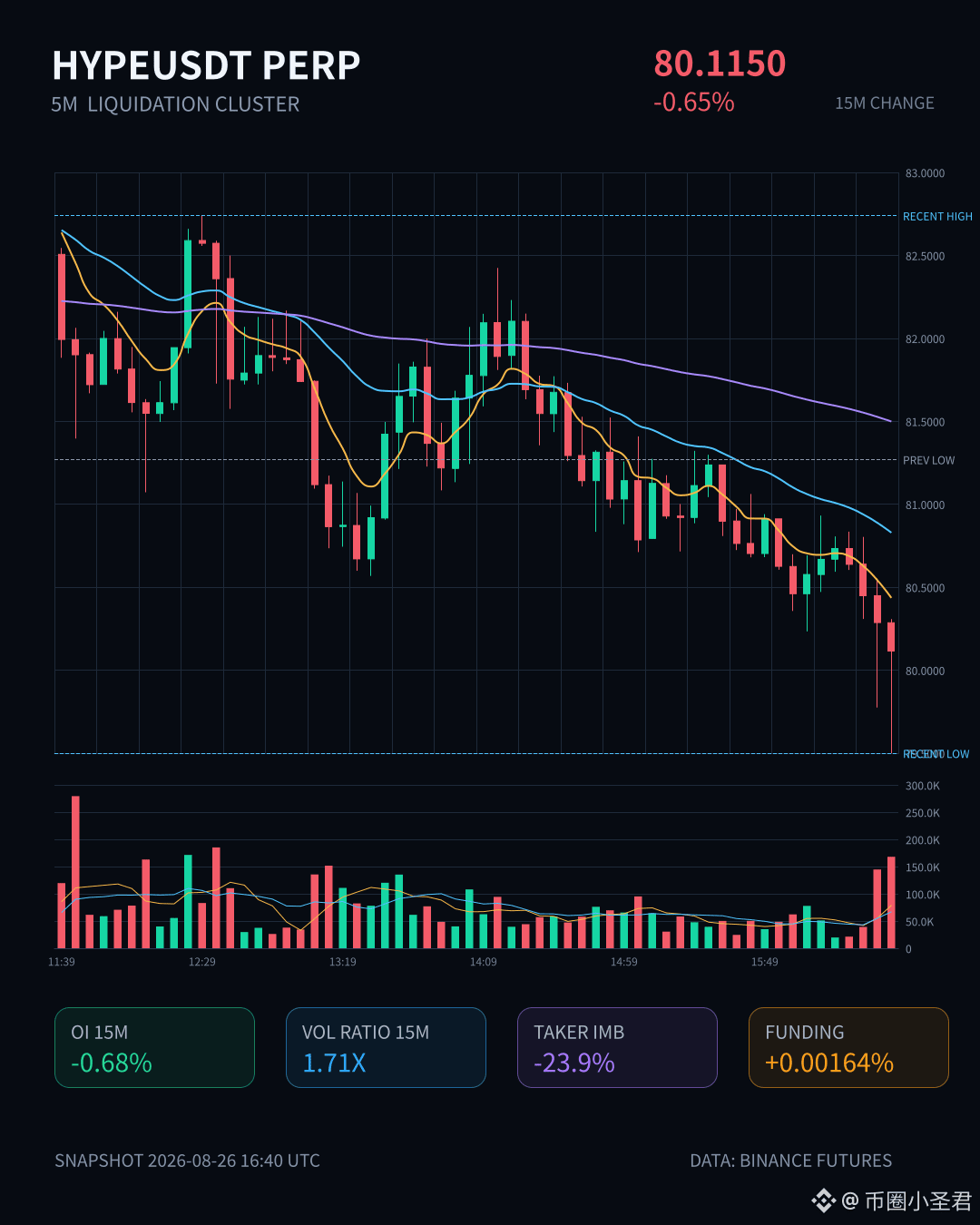
Task: Click the VOL RATIO 15M card label
Action: (x=366, y=1033)
